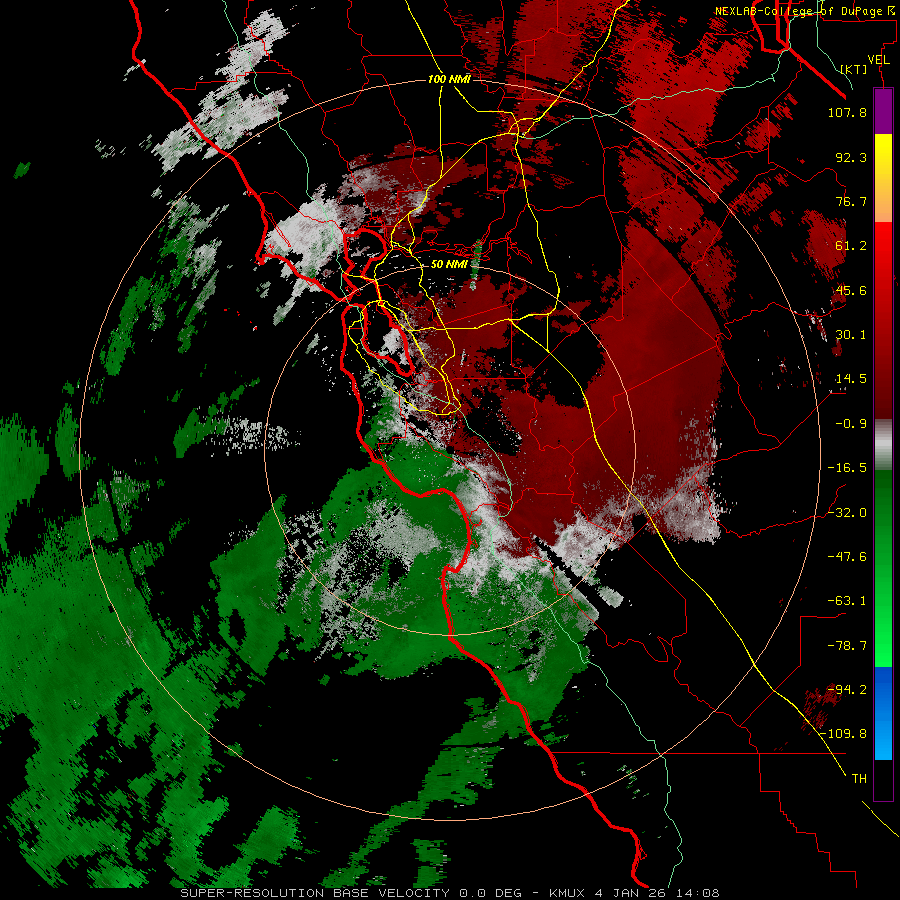Click the -94.2 scale value
The height and width of the screenshot is (900, 900).
[847, 689]
